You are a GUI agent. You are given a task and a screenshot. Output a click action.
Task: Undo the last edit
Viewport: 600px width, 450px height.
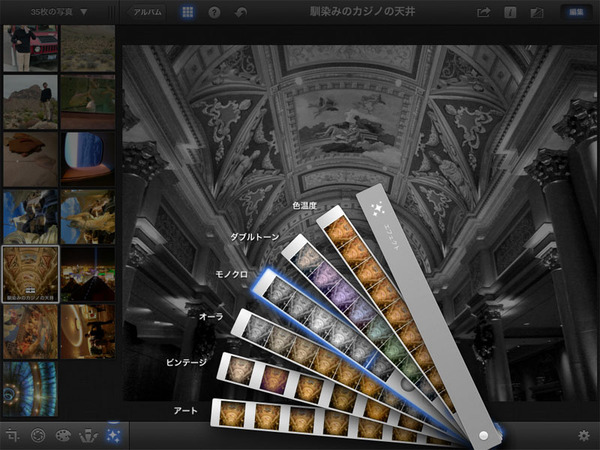tap(241, 13)
